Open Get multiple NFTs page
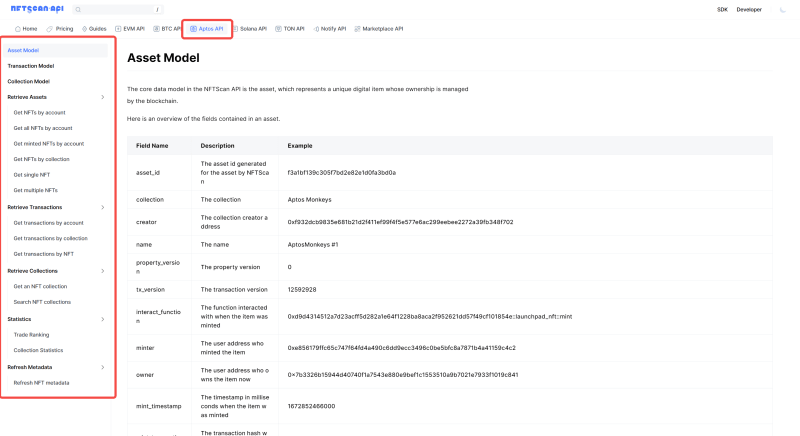800x436 pixels. pyautogui.click(x=35, y=191)
